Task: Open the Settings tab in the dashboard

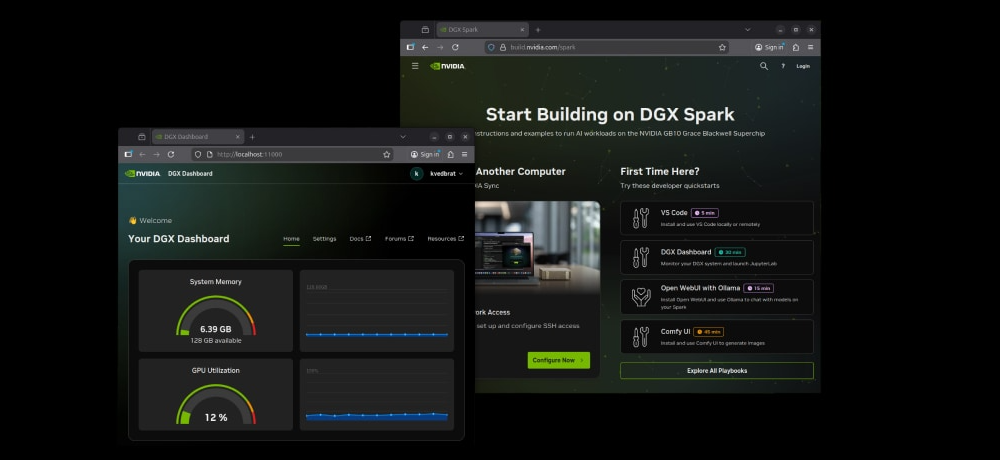Action: [325, 239]
